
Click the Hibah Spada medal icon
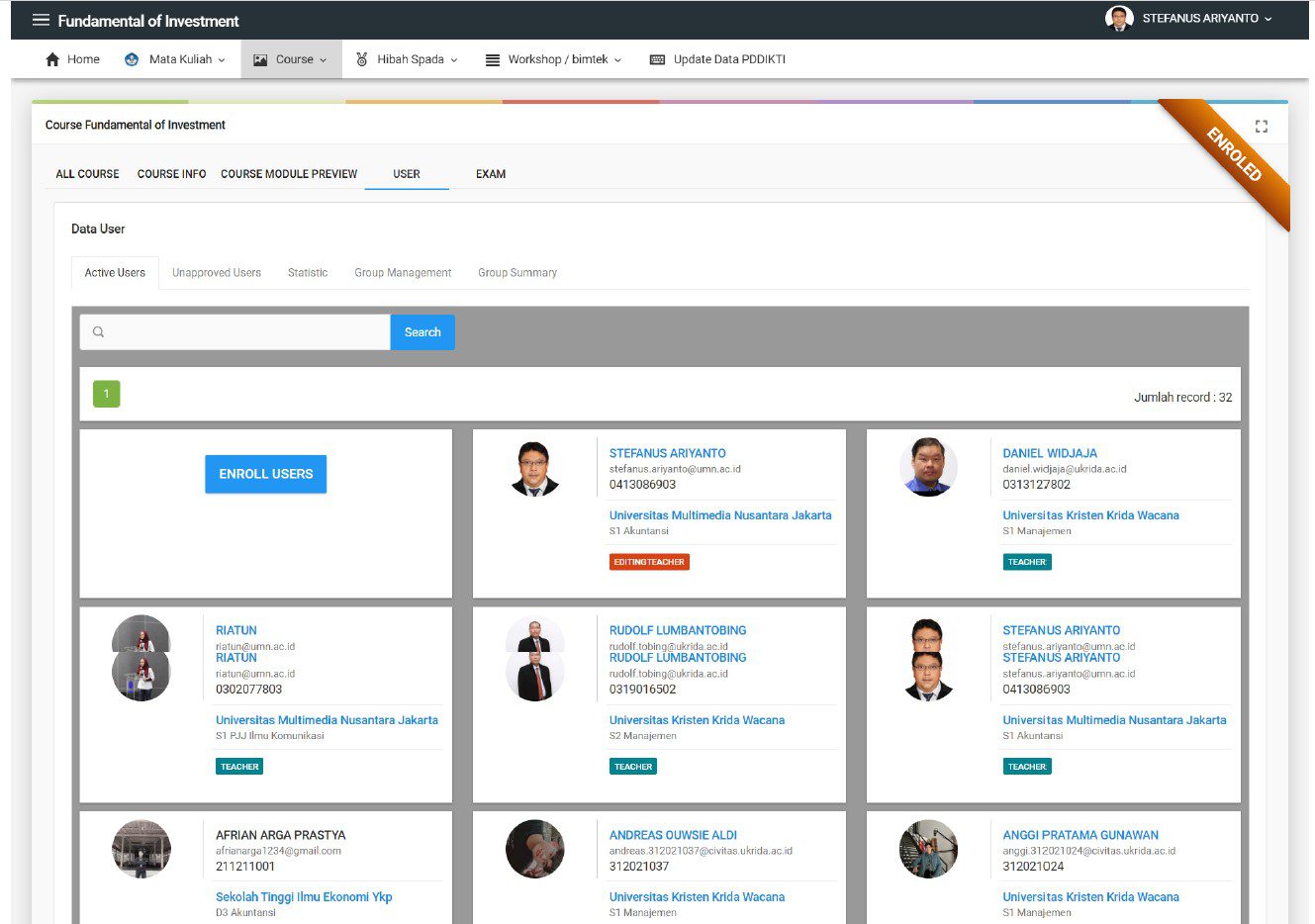(x=362, y=59)
